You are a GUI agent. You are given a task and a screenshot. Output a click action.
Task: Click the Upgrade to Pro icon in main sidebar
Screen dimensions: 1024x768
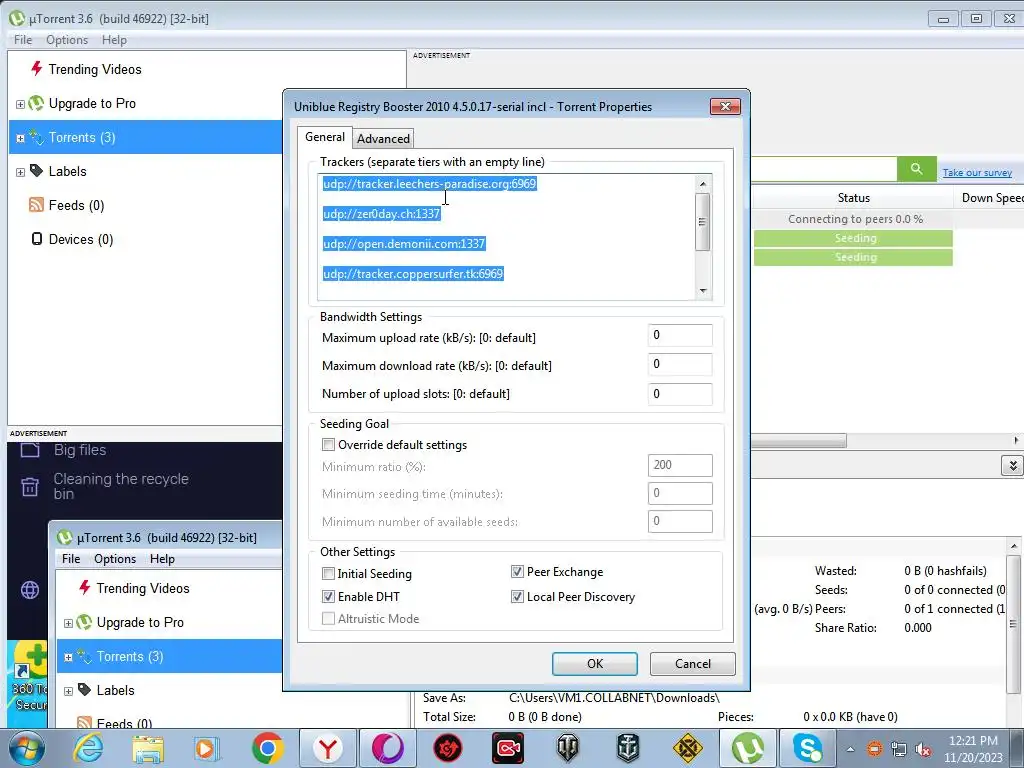[x=37, y=103]
